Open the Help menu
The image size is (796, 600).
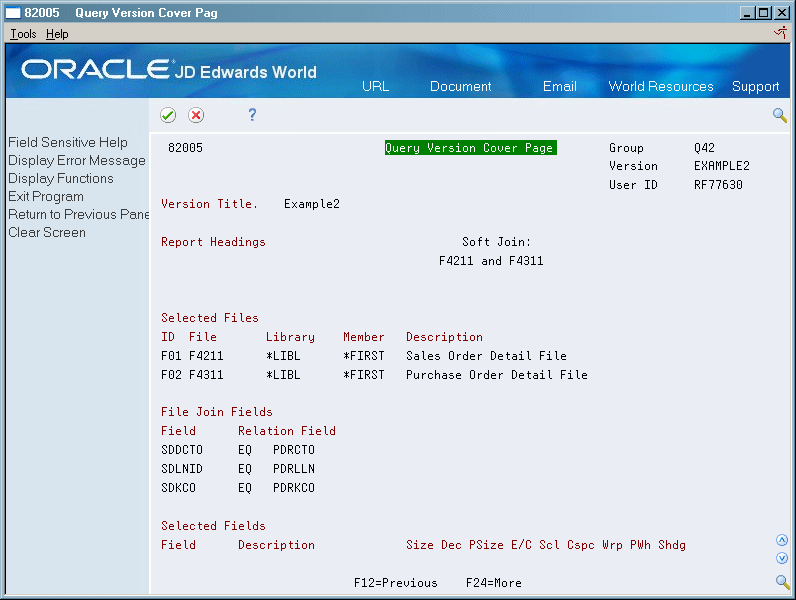point(57,34)
